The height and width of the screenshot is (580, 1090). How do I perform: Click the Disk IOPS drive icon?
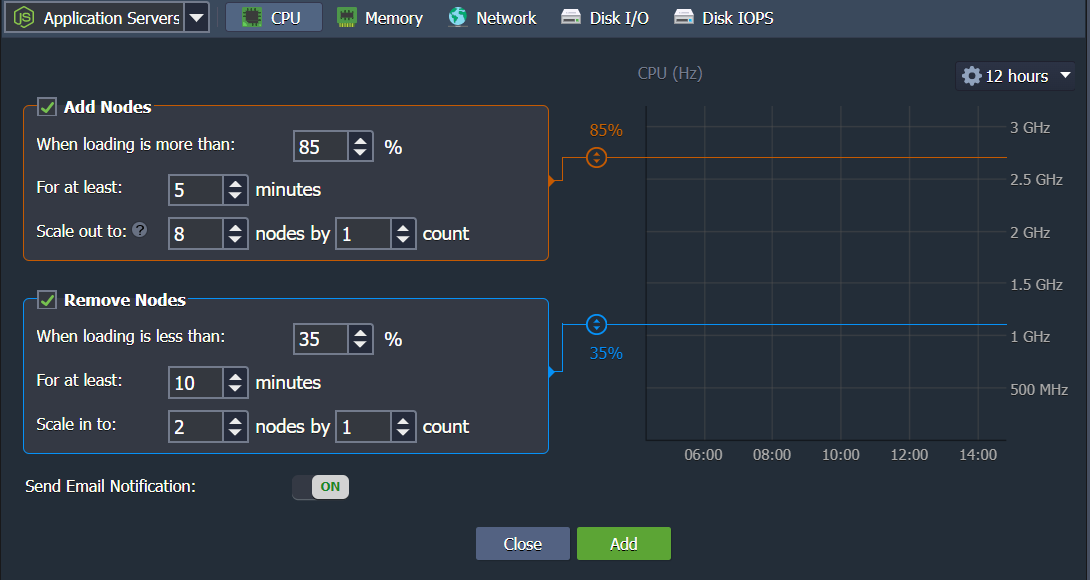point(682,16)
